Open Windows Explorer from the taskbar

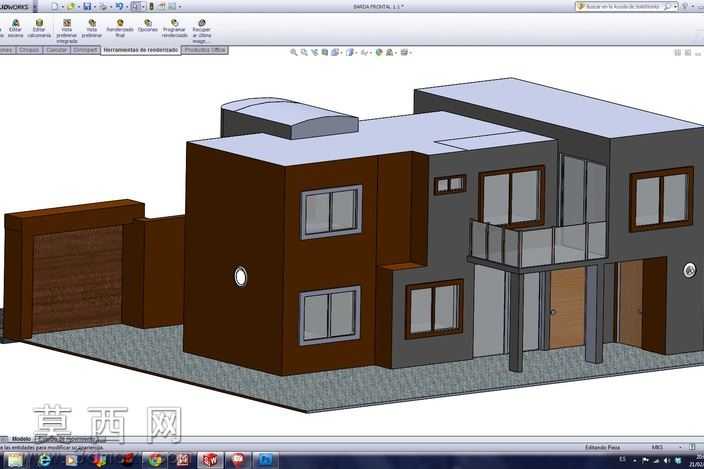[x=15, y=460]
